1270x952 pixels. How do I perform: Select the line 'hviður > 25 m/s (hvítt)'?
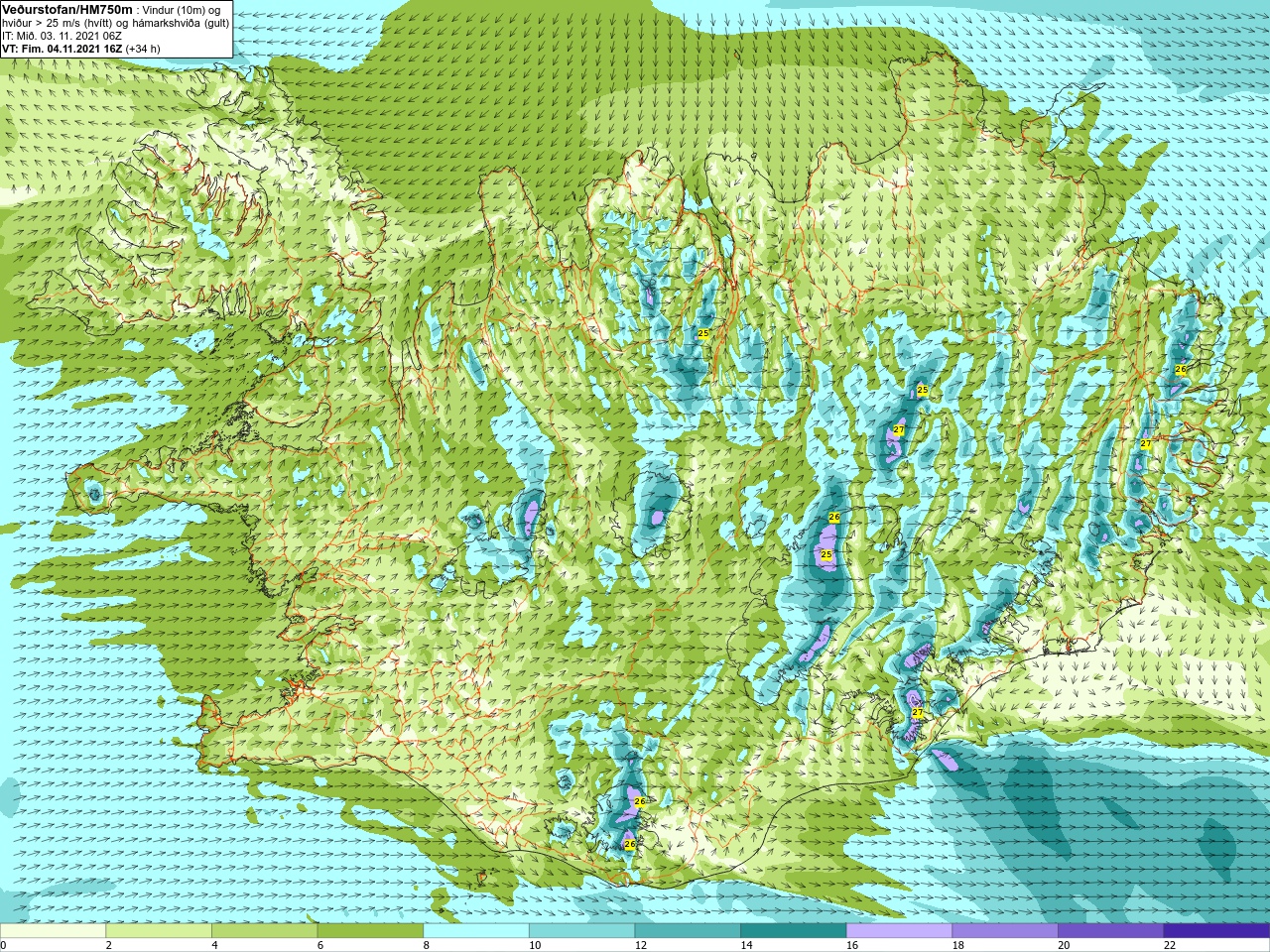click(60, 23)
